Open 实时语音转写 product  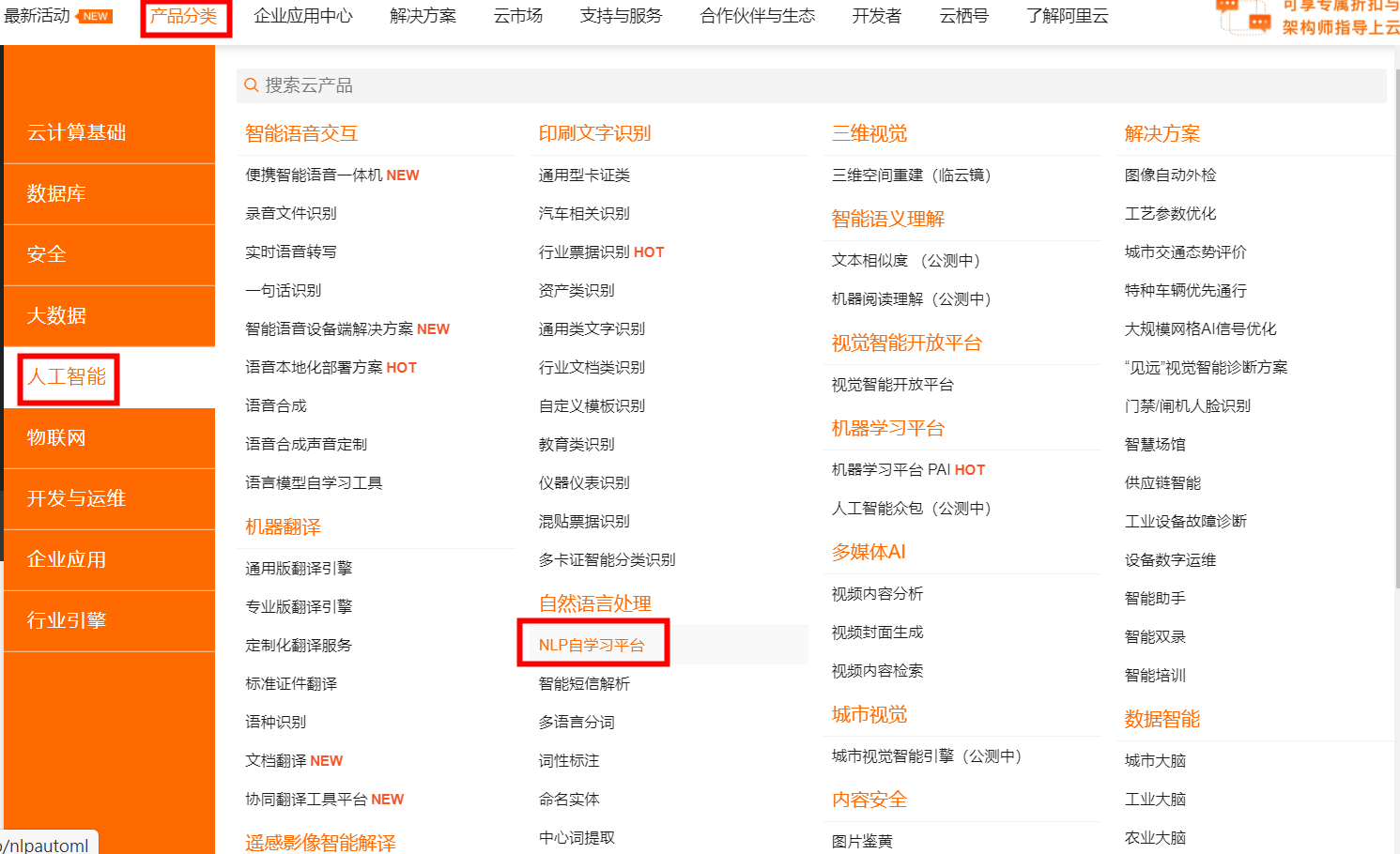[x=291, y=252]
